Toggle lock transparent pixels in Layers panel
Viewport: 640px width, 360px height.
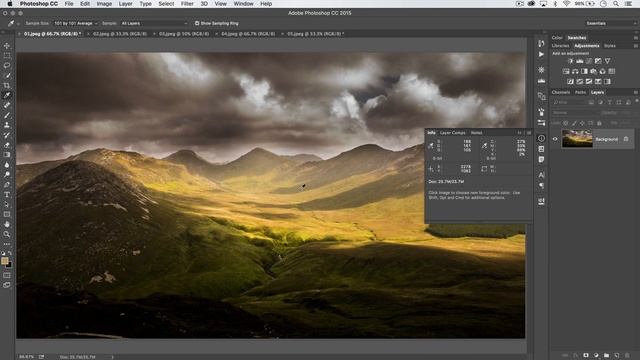pyautogui.click(x=566, y=123)
